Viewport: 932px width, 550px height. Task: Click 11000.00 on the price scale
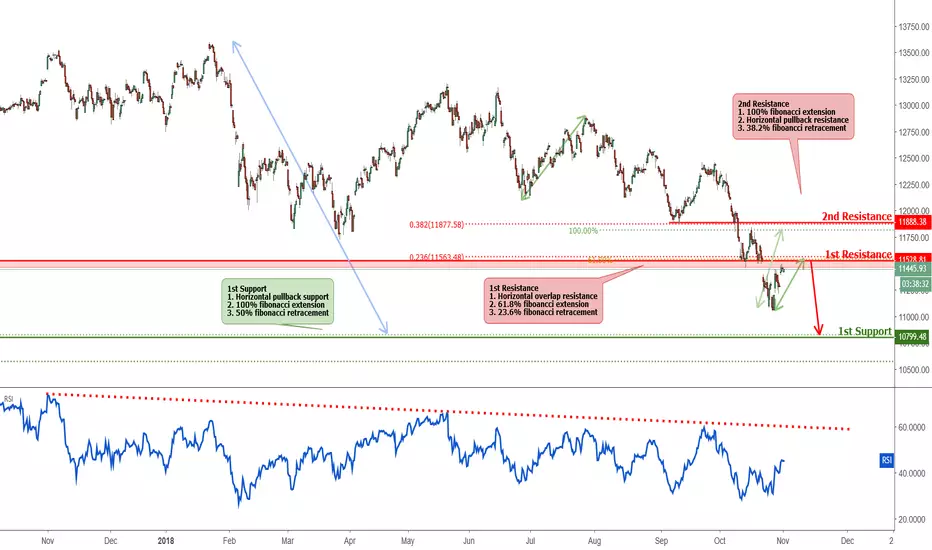point(914,317)
